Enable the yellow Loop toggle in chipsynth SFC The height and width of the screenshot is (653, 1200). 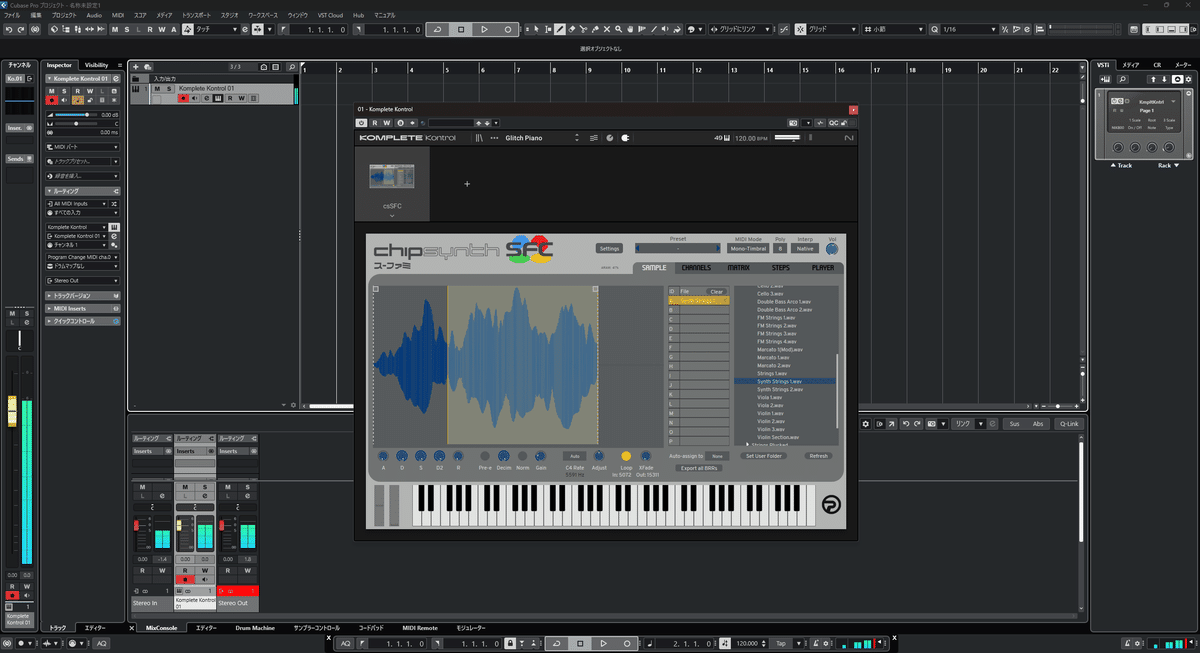(626, 456)
